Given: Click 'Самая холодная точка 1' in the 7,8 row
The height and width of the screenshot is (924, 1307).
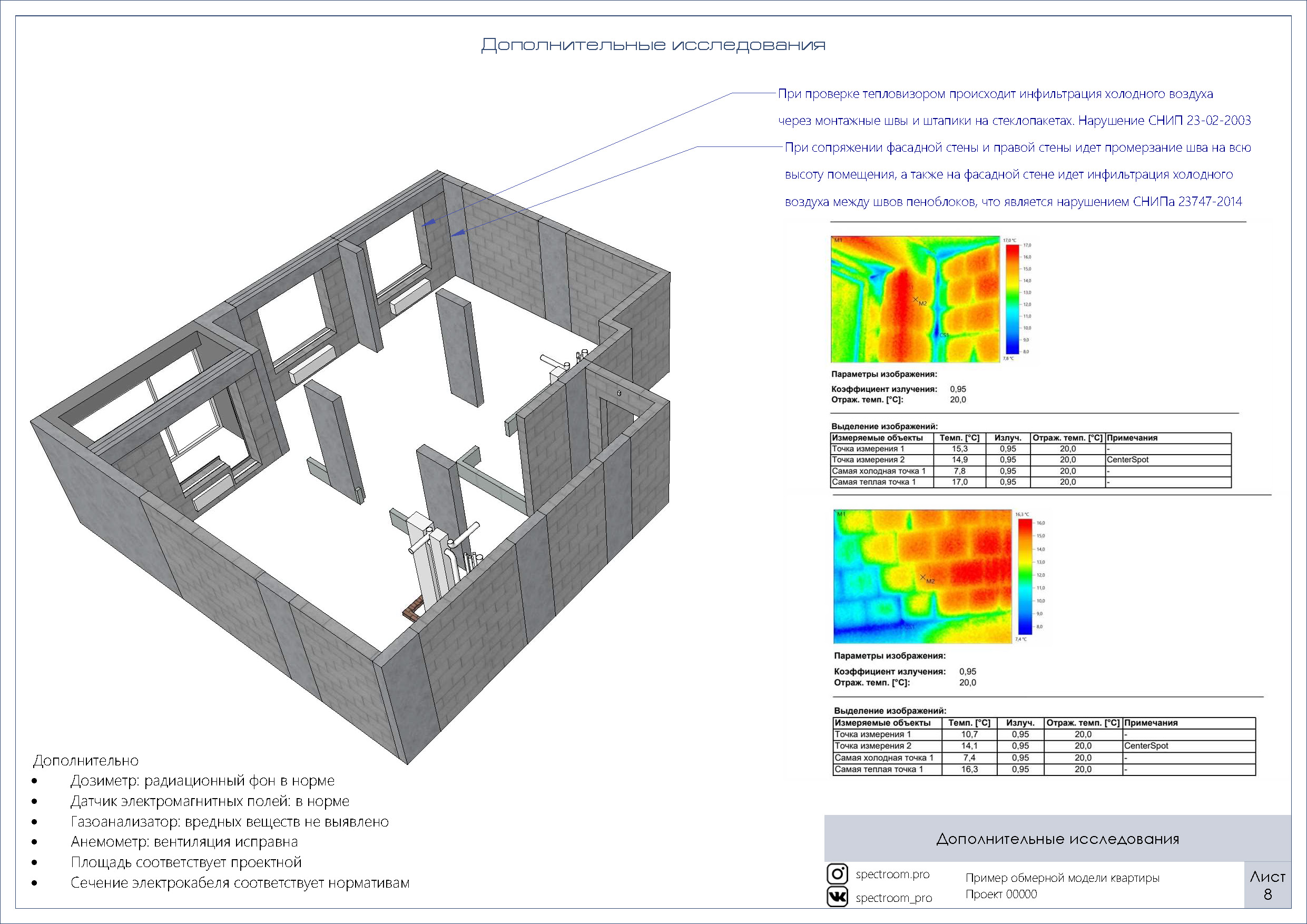Looking at the screenshot, I should pos(879,471).
